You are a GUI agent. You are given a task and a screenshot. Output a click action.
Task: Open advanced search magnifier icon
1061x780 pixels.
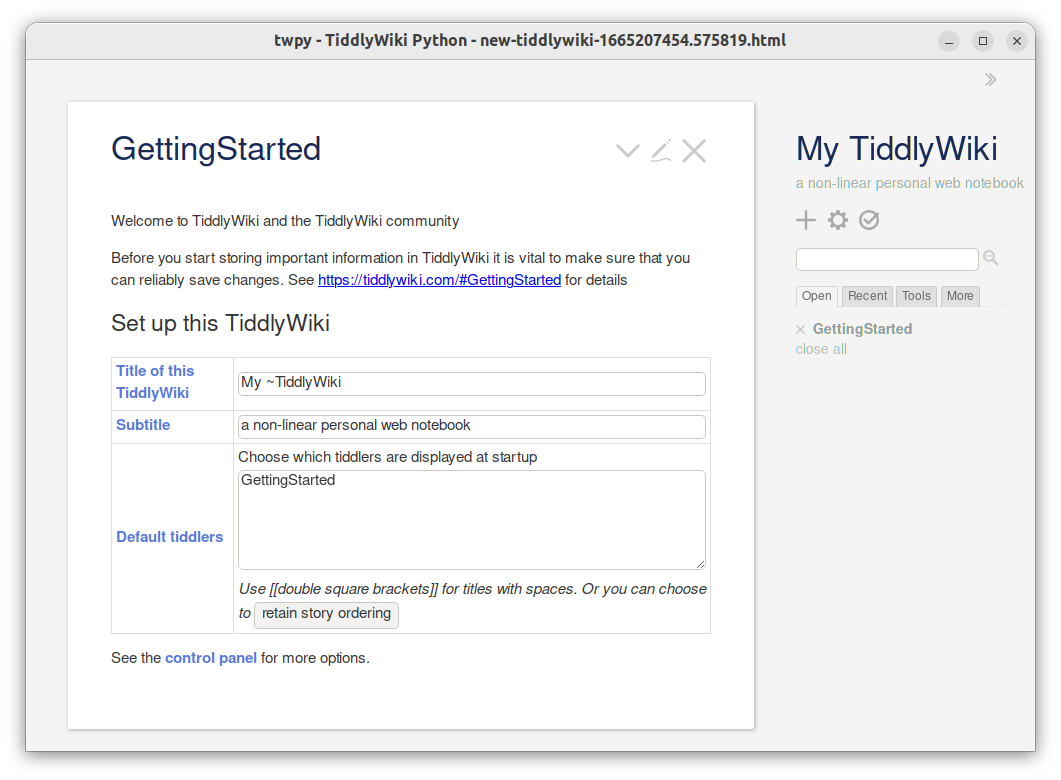tap(991, 258)
